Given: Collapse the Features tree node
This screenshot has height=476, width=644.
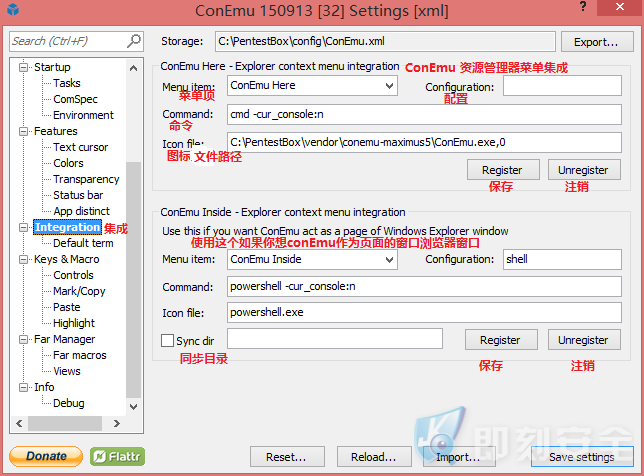Looking at the screenshot, I should click(x=23, y=131).
